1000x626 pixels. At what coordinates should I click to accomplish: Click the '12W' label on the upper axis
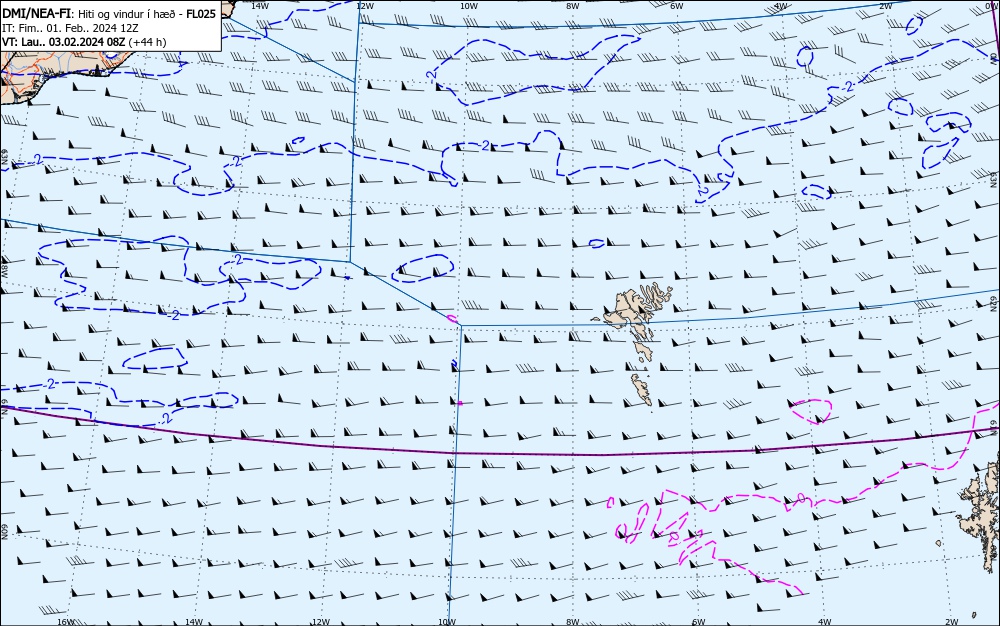(364, 6)
